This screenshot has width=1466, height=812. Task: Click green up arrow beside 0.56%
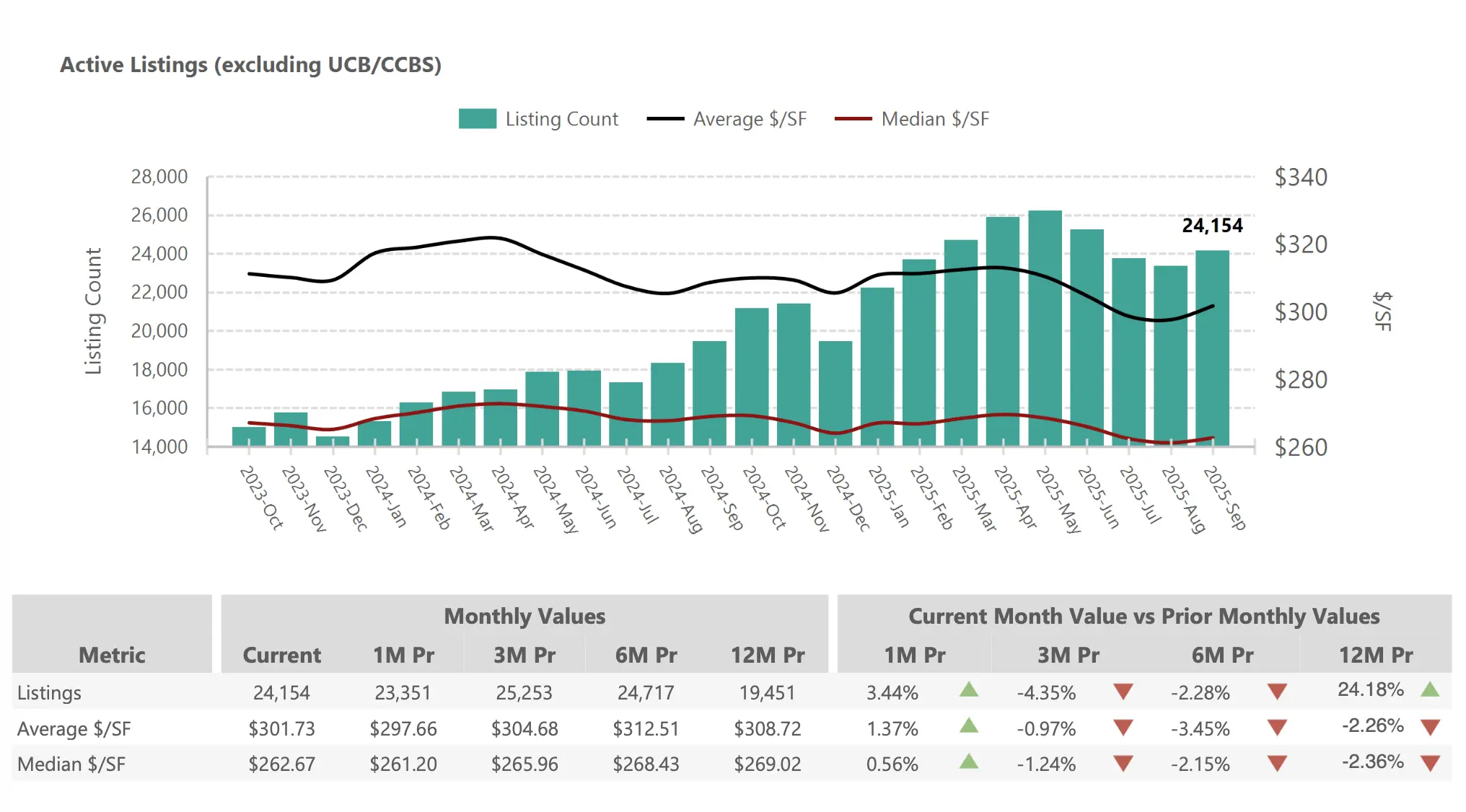(x=969, y=762)
